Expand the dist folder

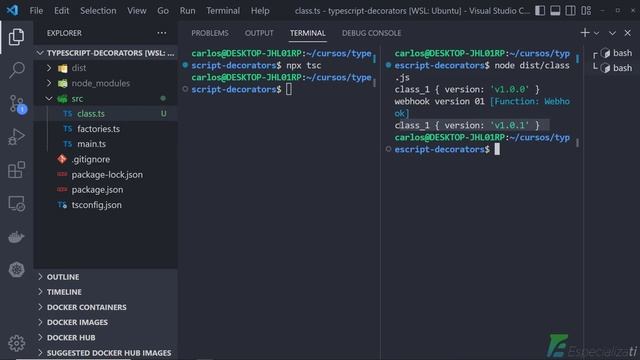click(x=105, y=68)
